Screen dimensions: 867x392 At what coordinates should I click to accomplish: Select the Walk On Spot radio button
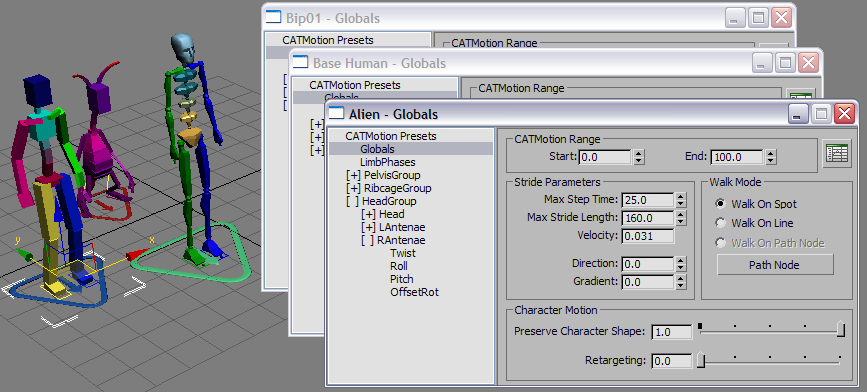pos(720,203)
